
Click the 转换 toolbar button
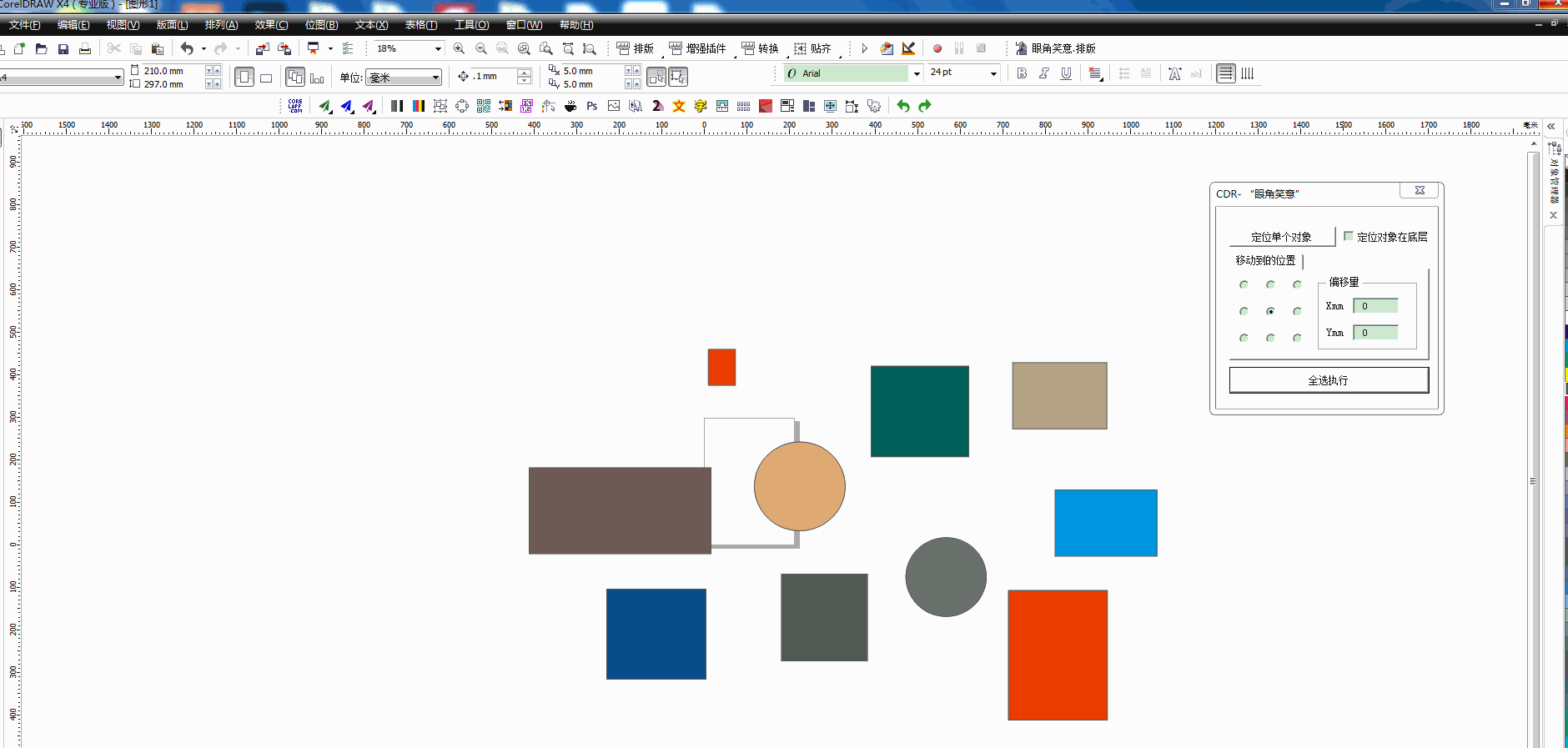coord(760,49)
